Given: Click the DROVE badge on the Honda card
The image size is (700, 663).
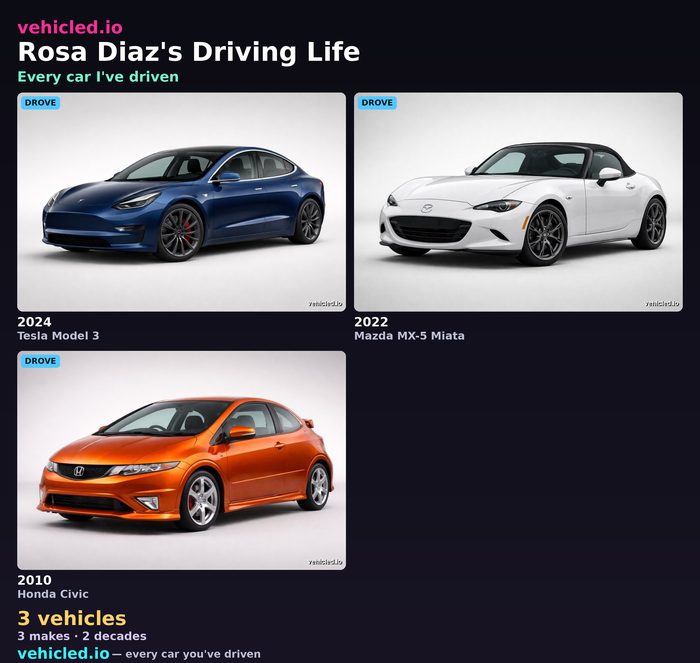Looking at the screenshot, I should click(x=40, y=361).
